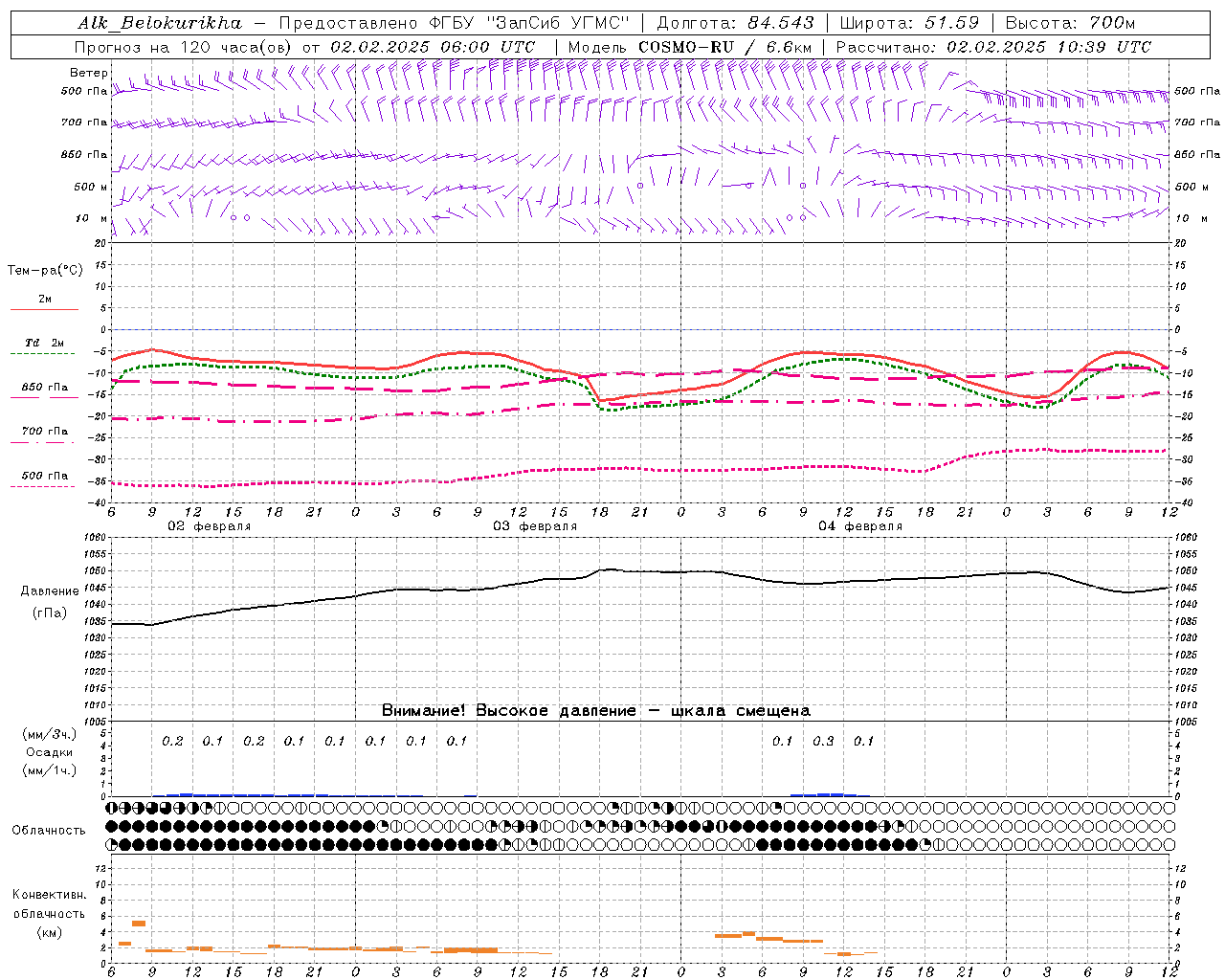Click the Модель COSMO-RU / 6.6км text
Image resolution: width=1225 pixels, height=980 pixels.
689,47
